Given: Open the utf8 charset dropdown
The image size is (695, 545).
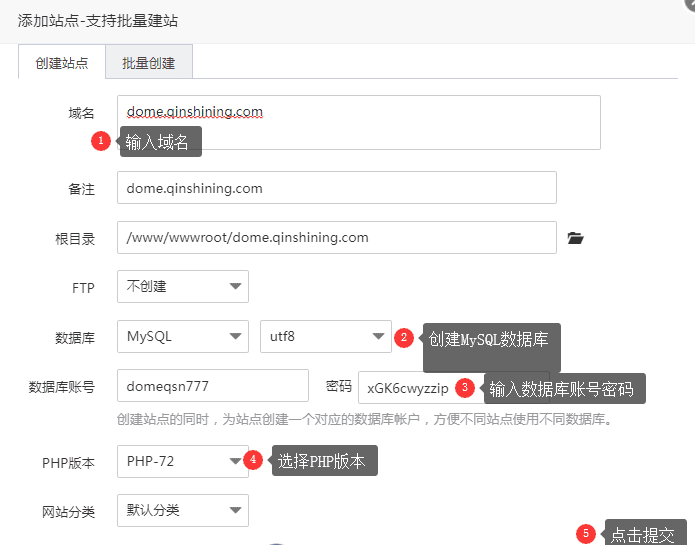Looking at the screenshot, I should [326, 336].
